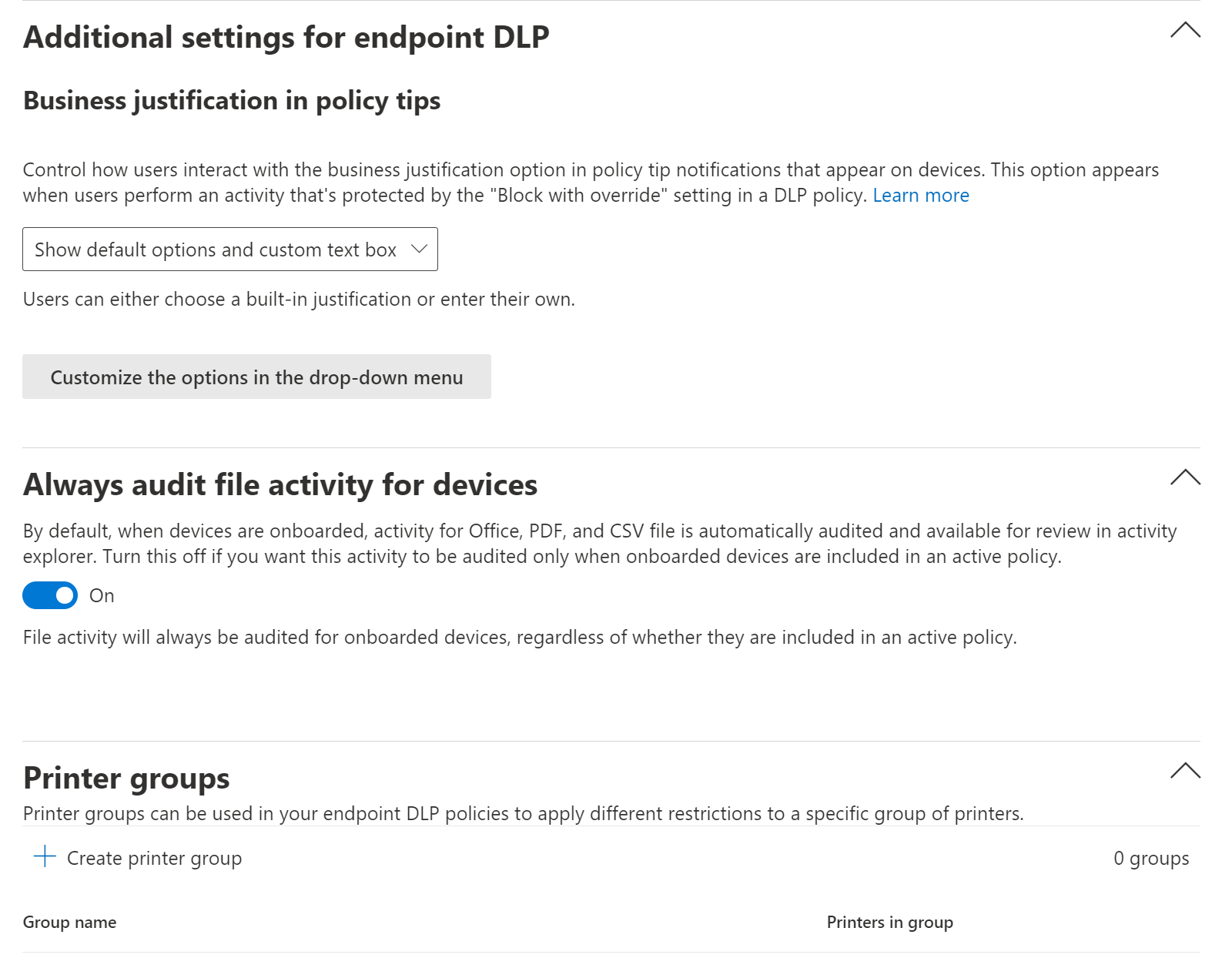Viewport: 1232px width, 968px height.
Task: Click the 0 groups count label
Action: tap(1150, 858)
